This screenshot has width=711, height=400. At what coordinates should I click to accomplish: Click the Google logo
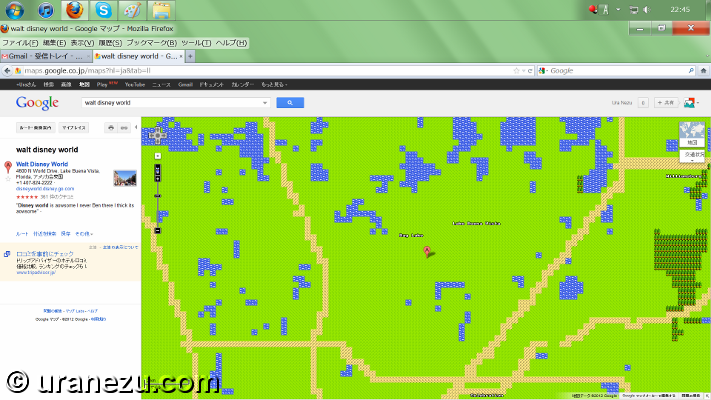37,103
